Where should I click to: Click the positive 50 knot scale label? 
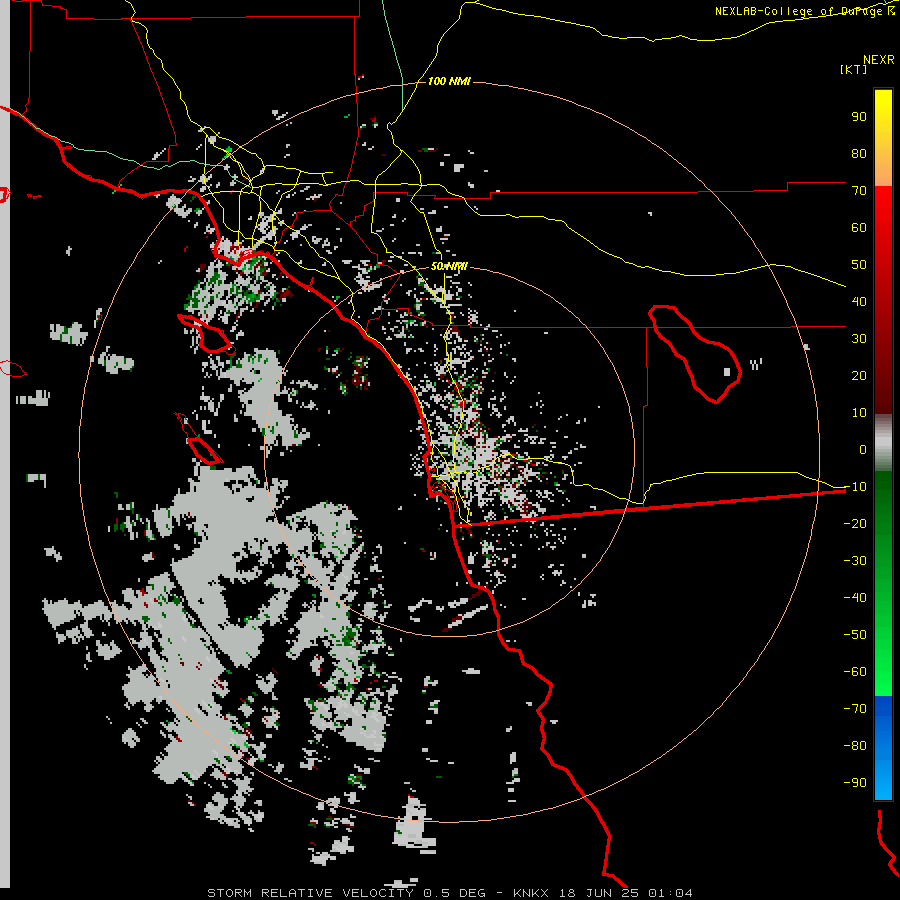(859, 265)
